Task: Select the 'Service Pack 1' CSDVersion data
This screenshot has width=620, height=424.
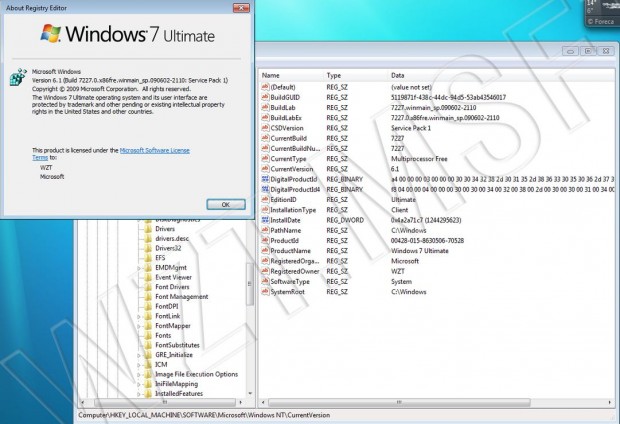Action: tap(411, 128)
